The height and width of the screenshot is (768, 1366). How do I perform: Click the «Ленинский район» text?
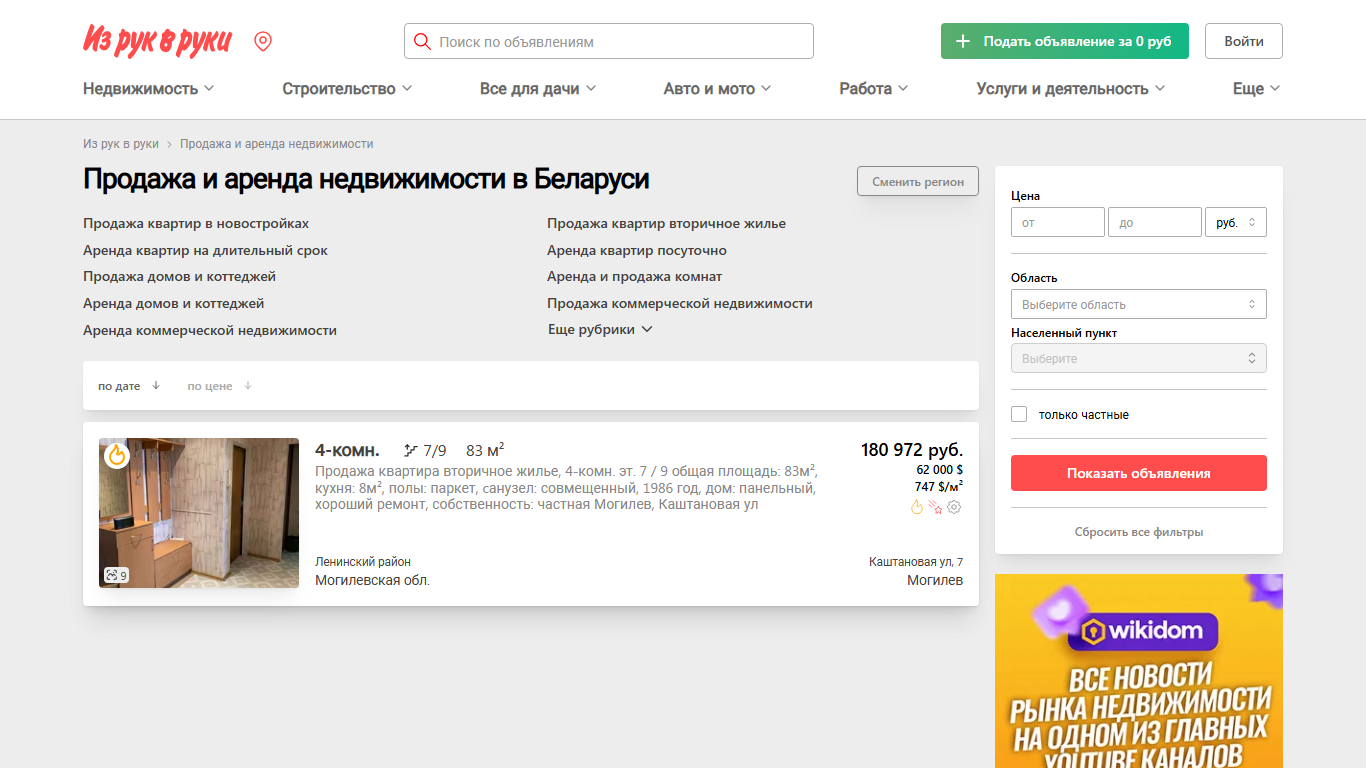point(363,562)
